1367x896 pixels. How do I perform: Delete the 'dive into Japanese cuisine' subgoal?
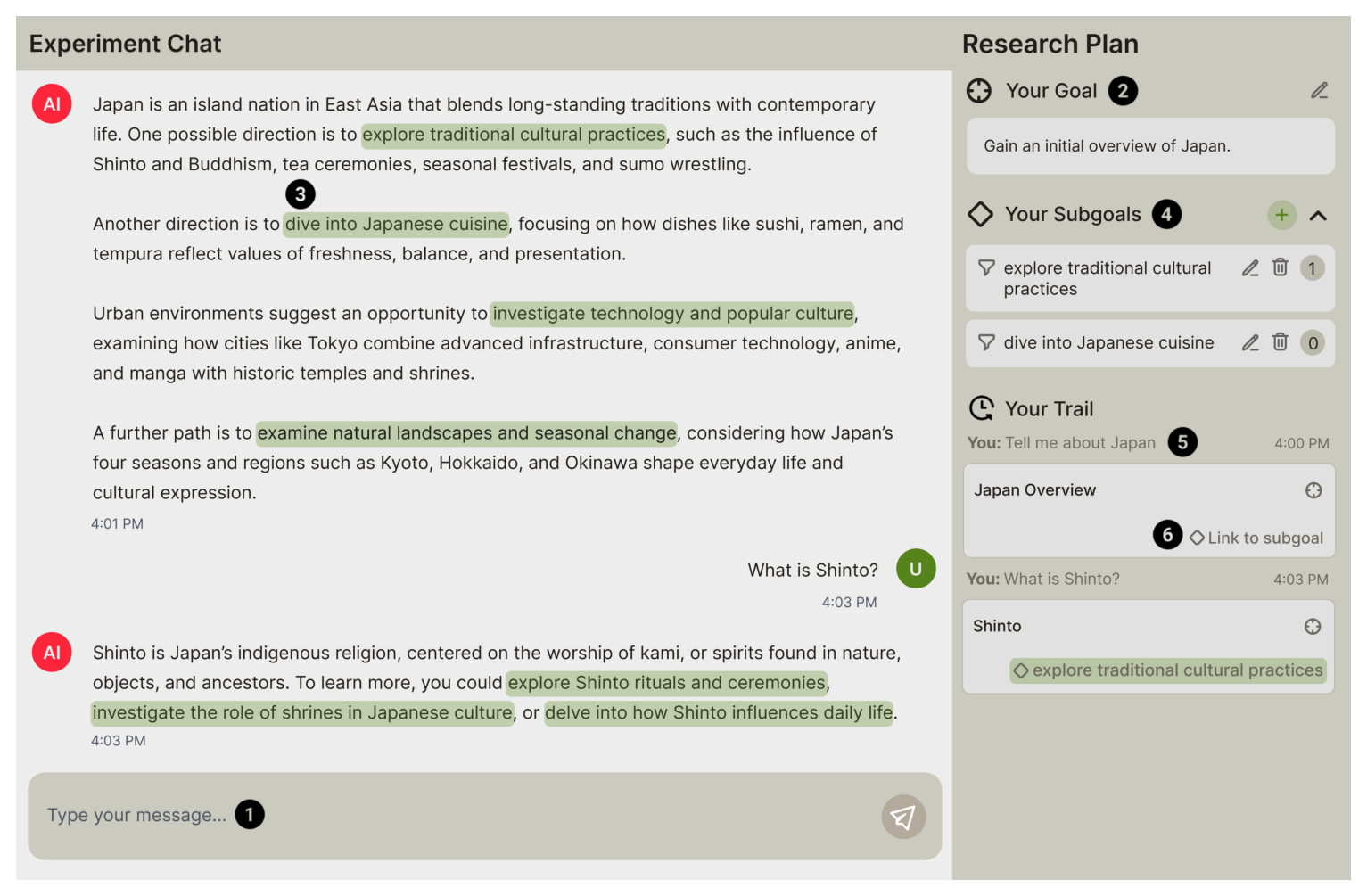click(1280, 342)
